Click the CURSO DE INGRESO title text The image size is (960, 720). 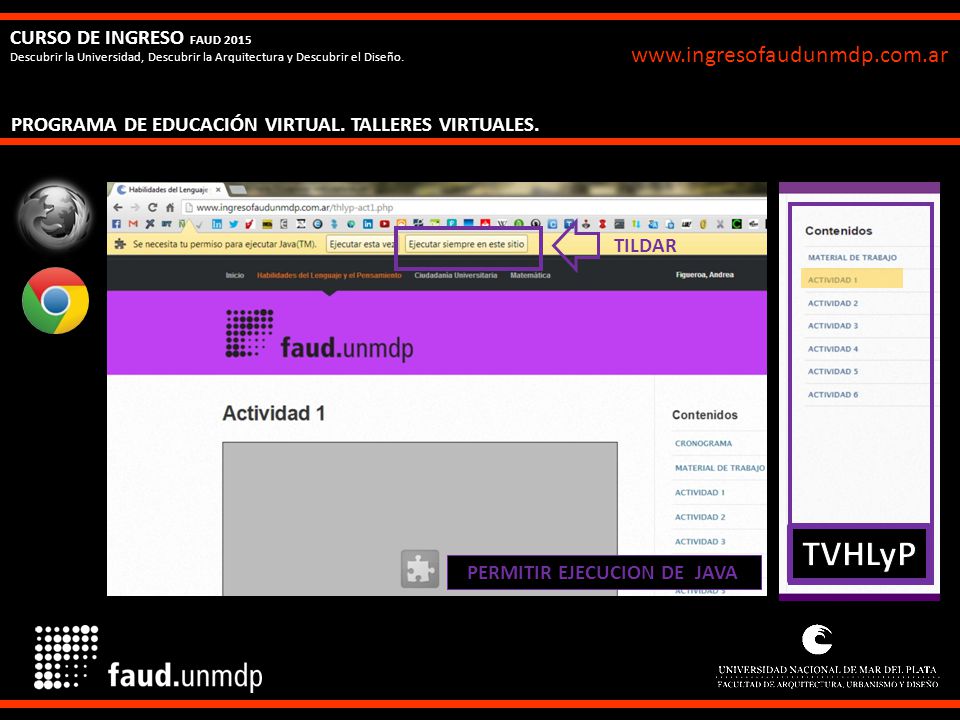[97, 37]
